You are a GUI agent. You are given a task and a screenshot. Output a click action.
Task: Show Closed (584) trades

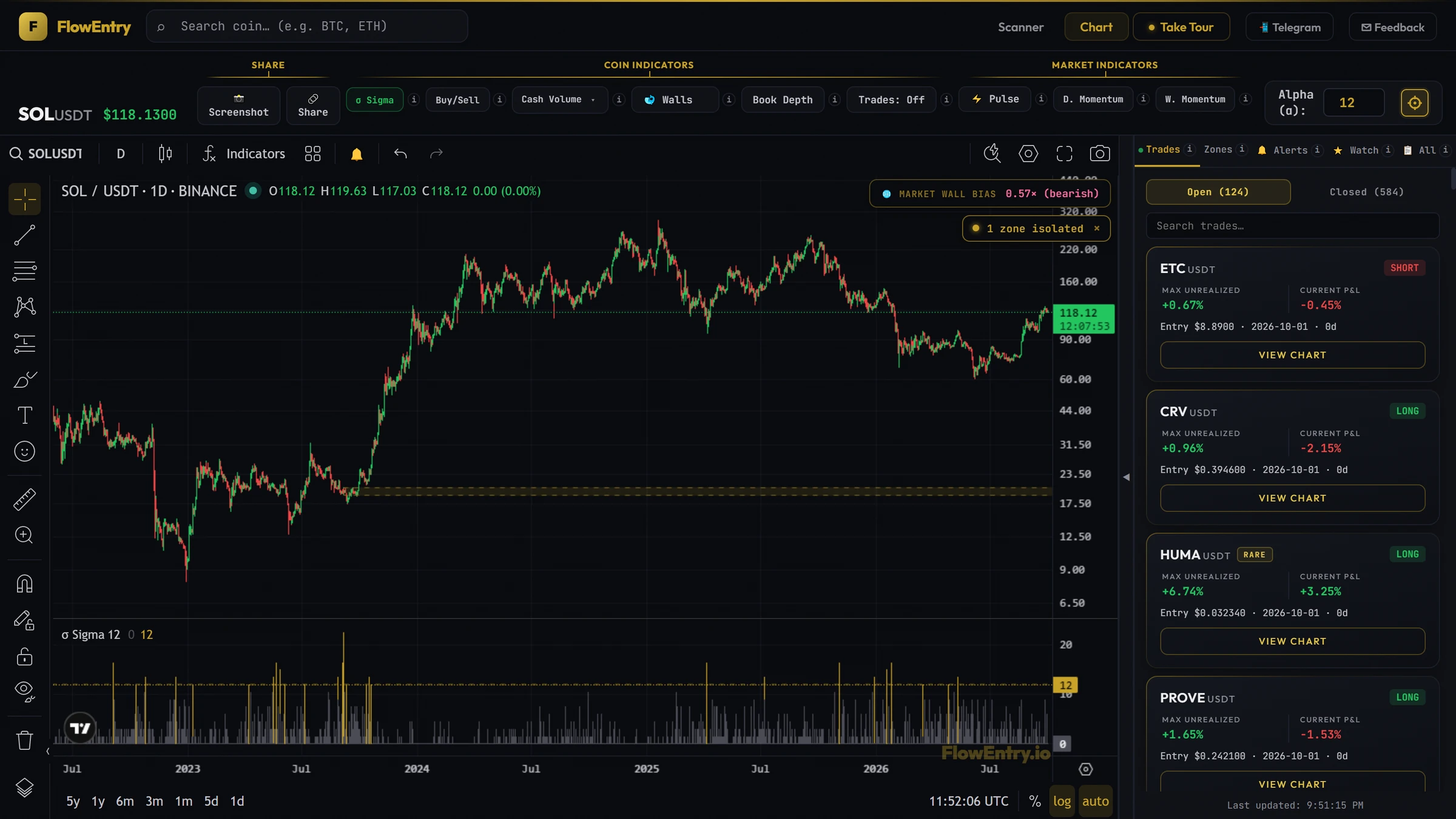click(x=1366, y=192)
